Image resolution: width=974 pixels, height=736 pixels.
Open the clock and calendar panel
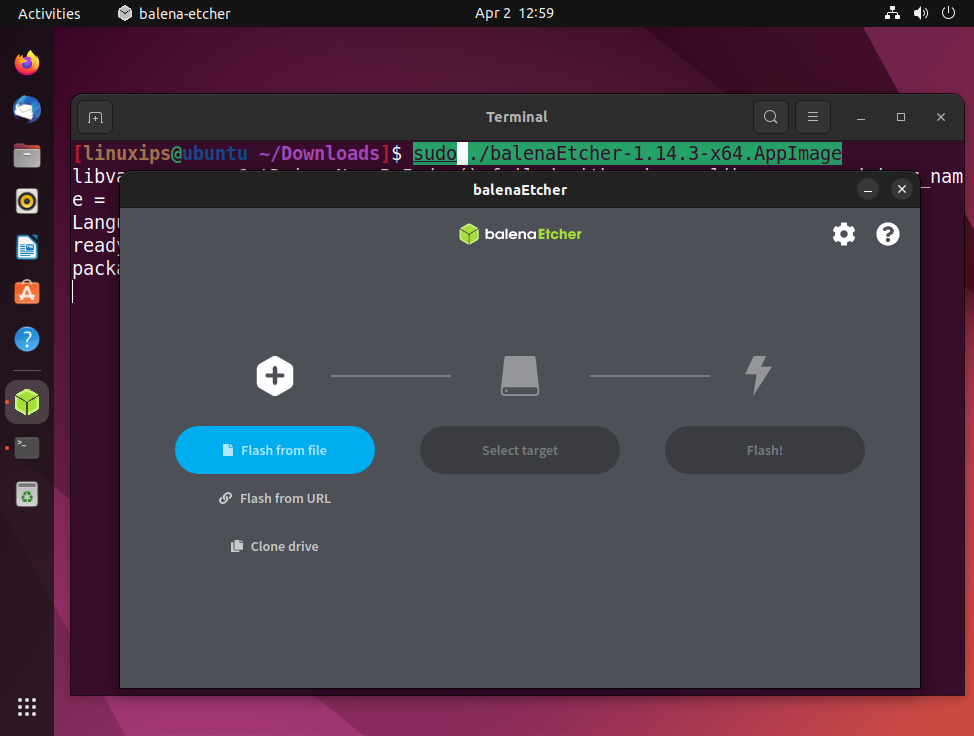[514, 13]
